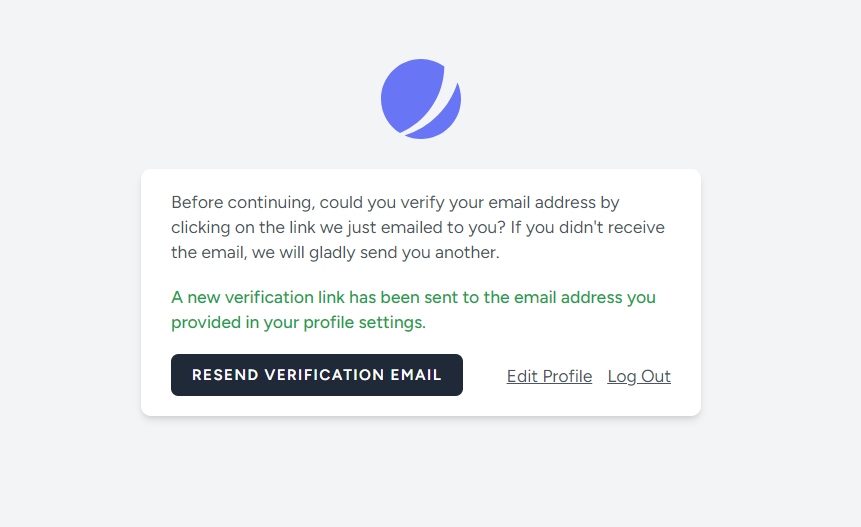Click the purple planet logo icon
The height and width of the screenshot is (527, 861).
(x=420, y=99)
